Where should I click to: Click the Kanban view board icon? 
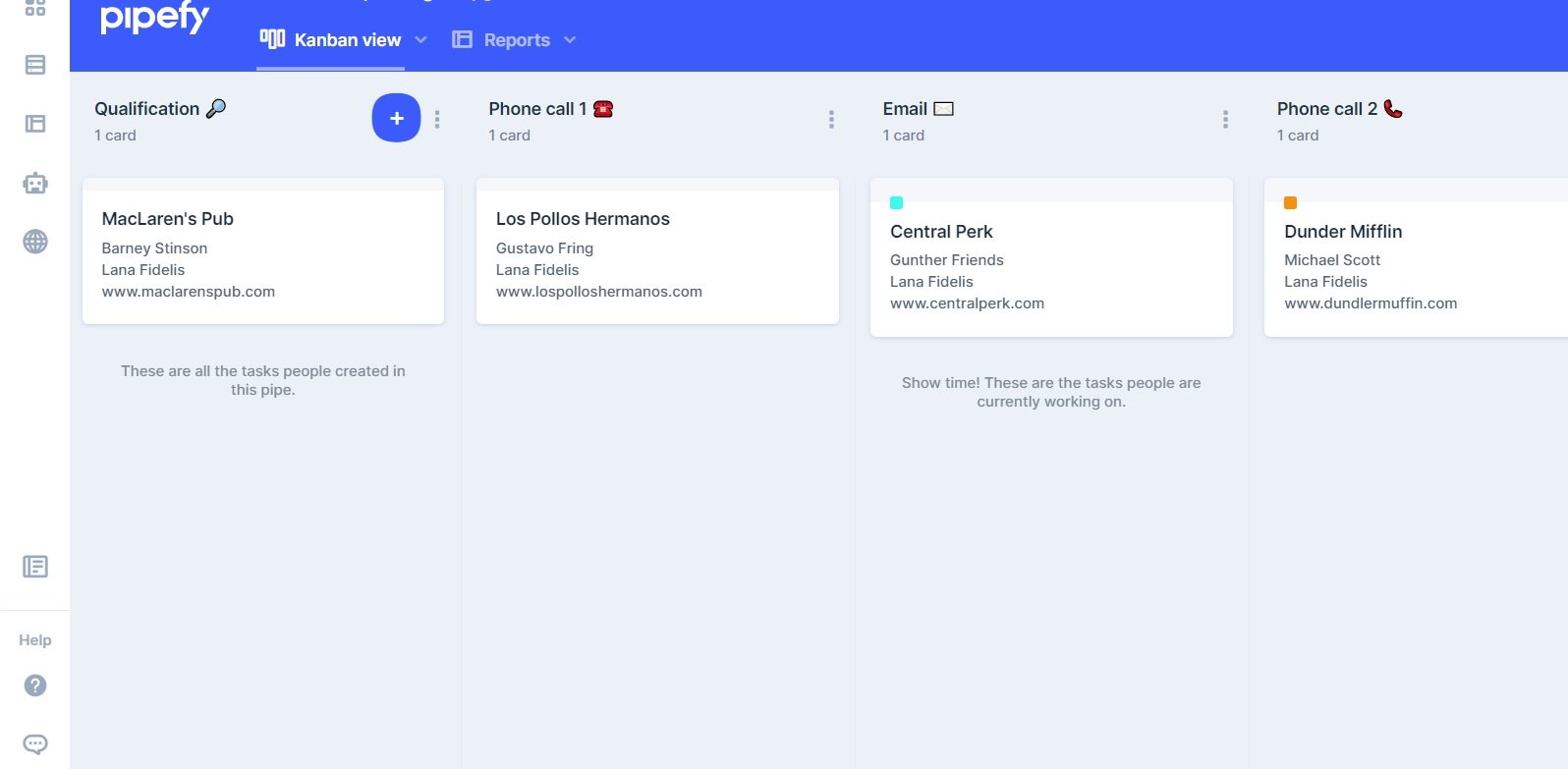click(272, 39)
